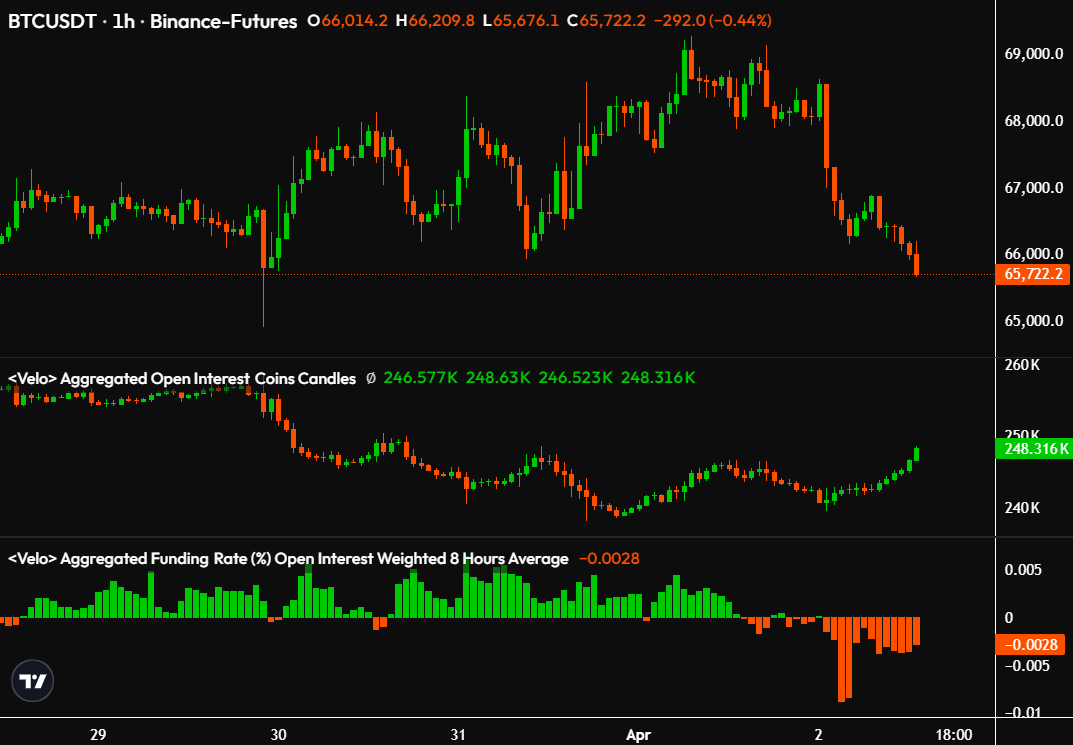Click the High value 66,209.8
This screenshot has height=745, width=1073.
pyautogui.click(x=441, y=21)
